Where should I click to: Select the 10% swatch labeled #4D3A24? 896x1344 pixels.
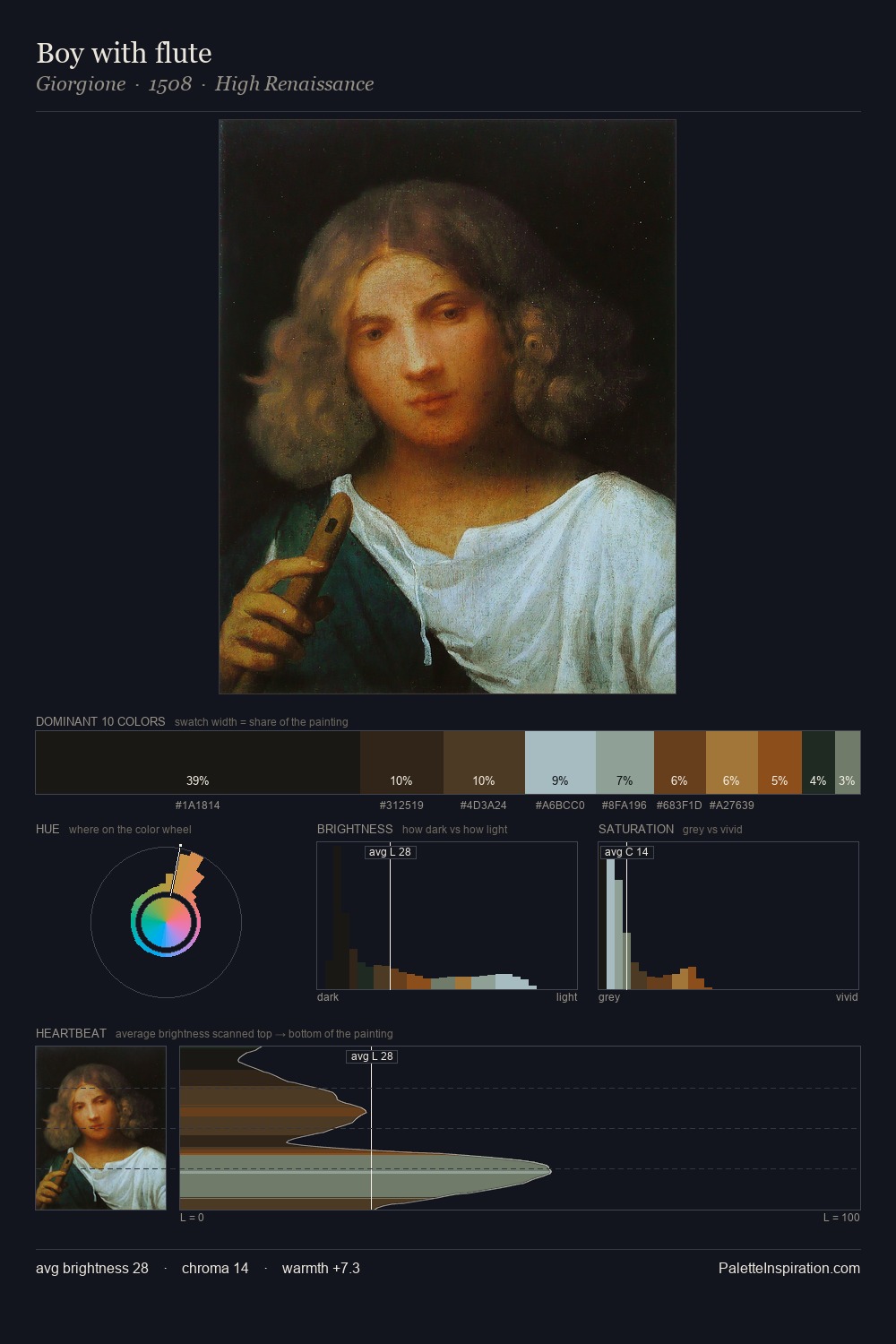tap(484, 762)
